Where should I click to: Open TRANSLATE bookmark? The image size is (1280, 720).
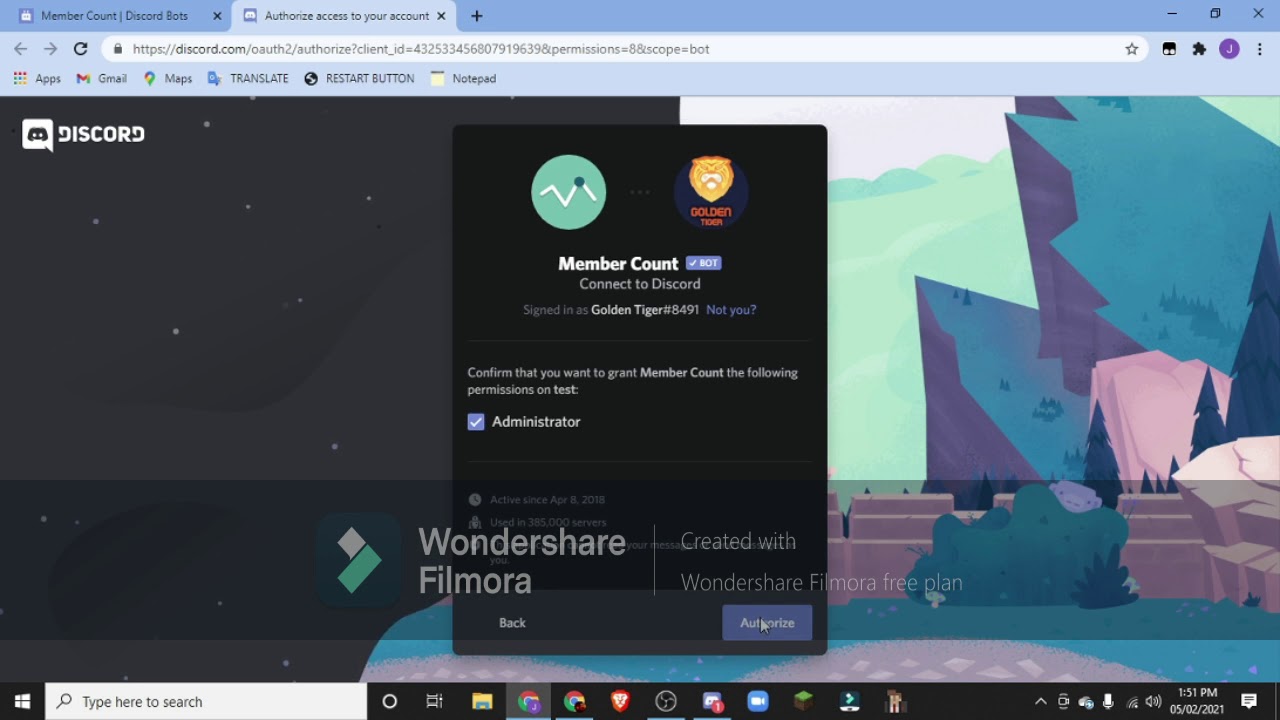(248, 78)
